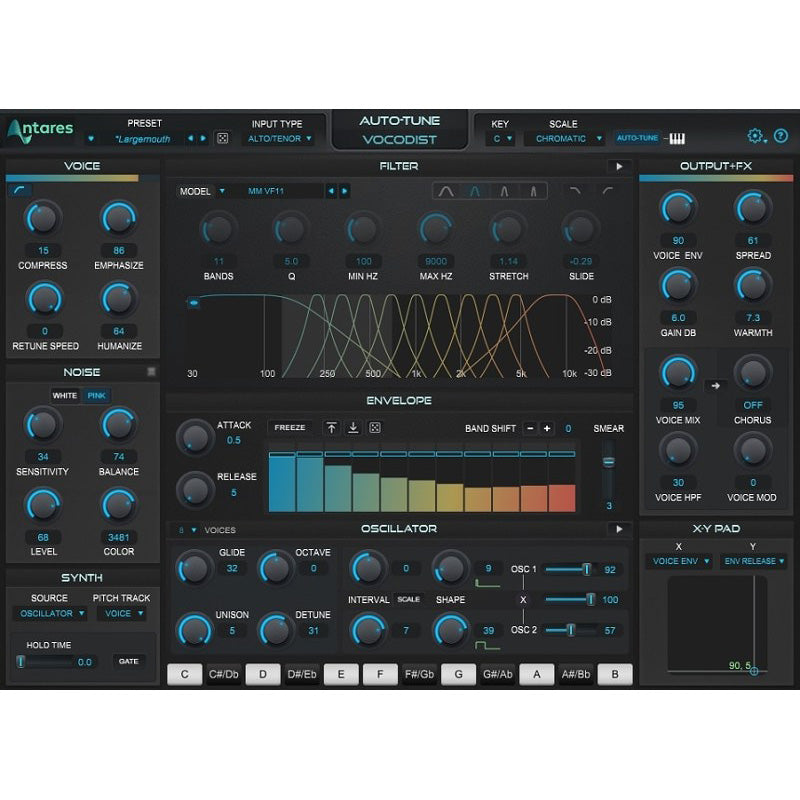Click the Hold Time slider
Viewport: 800px width, 800px height.
click(45, 662)
